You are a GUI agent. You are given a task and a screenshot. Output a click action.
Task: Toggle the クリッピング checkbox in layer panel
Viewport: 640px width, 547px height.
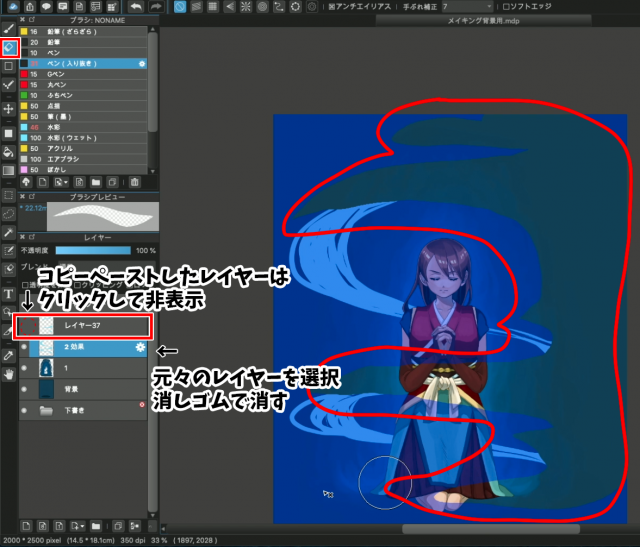pos(77,285)
